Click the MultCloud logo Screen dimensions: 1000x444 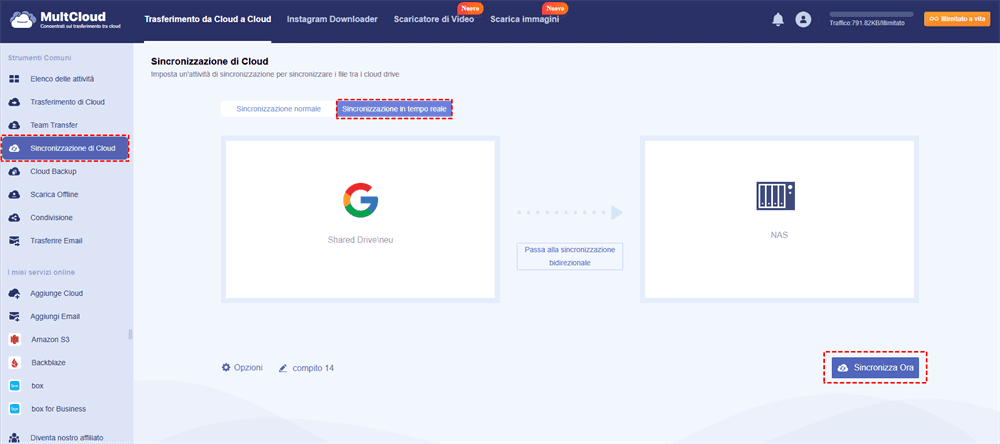66,20
